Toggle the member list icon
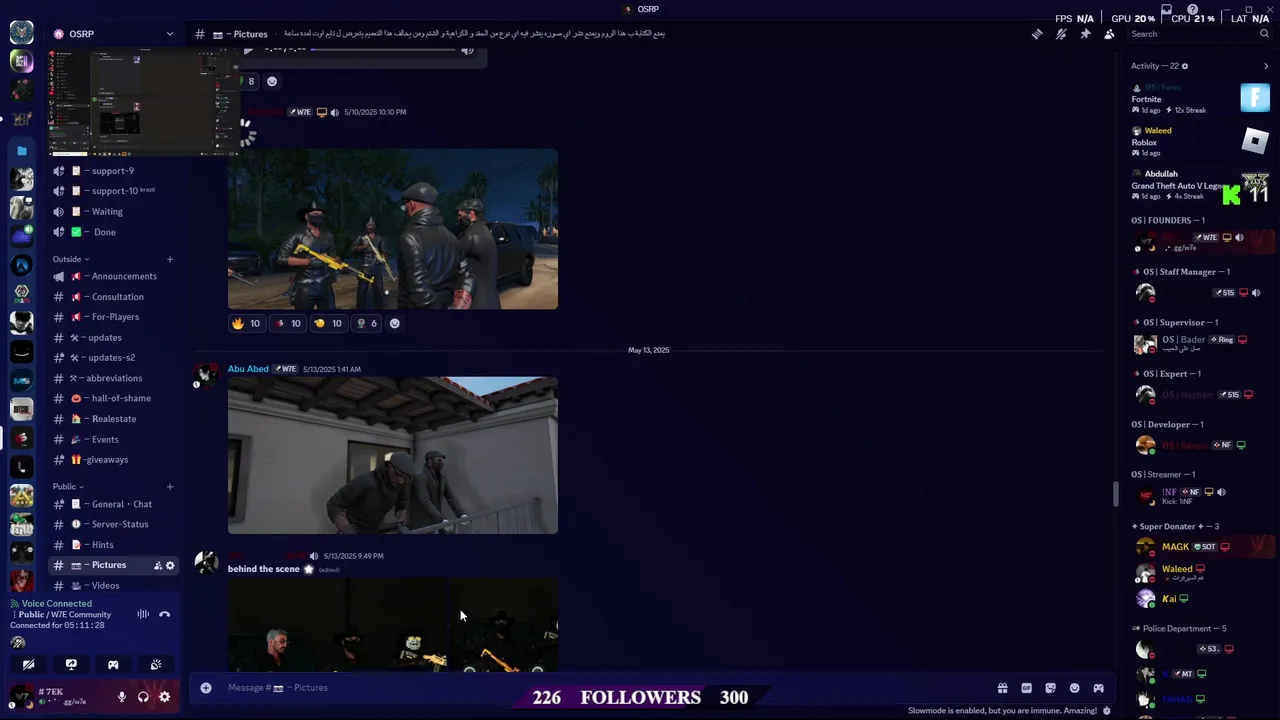The height and width of the screenshot is (720, 1280). click(x=1109, y=34)
